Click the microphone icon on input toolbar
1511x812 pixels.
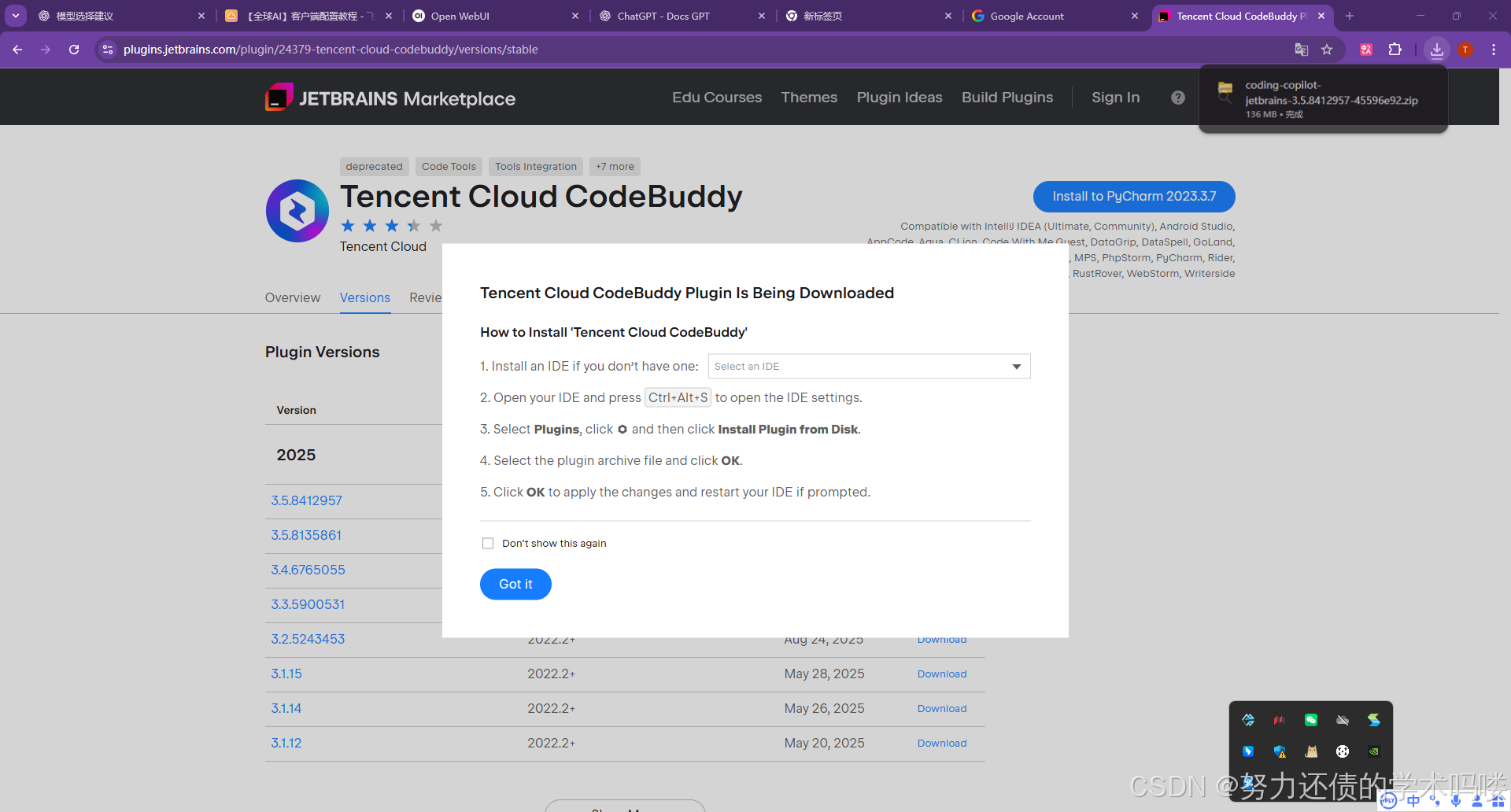pos(1456,801)
